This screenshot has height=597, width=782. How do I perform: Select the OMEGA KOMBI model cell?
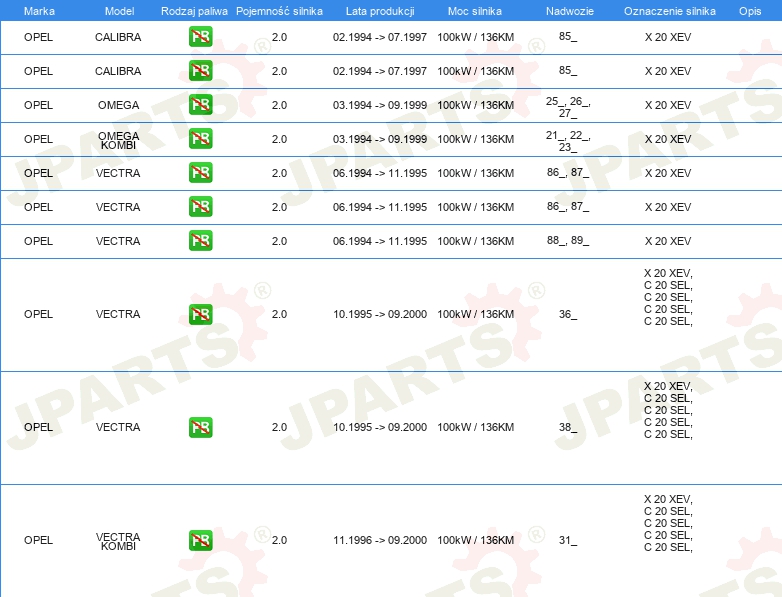point(118,141)
